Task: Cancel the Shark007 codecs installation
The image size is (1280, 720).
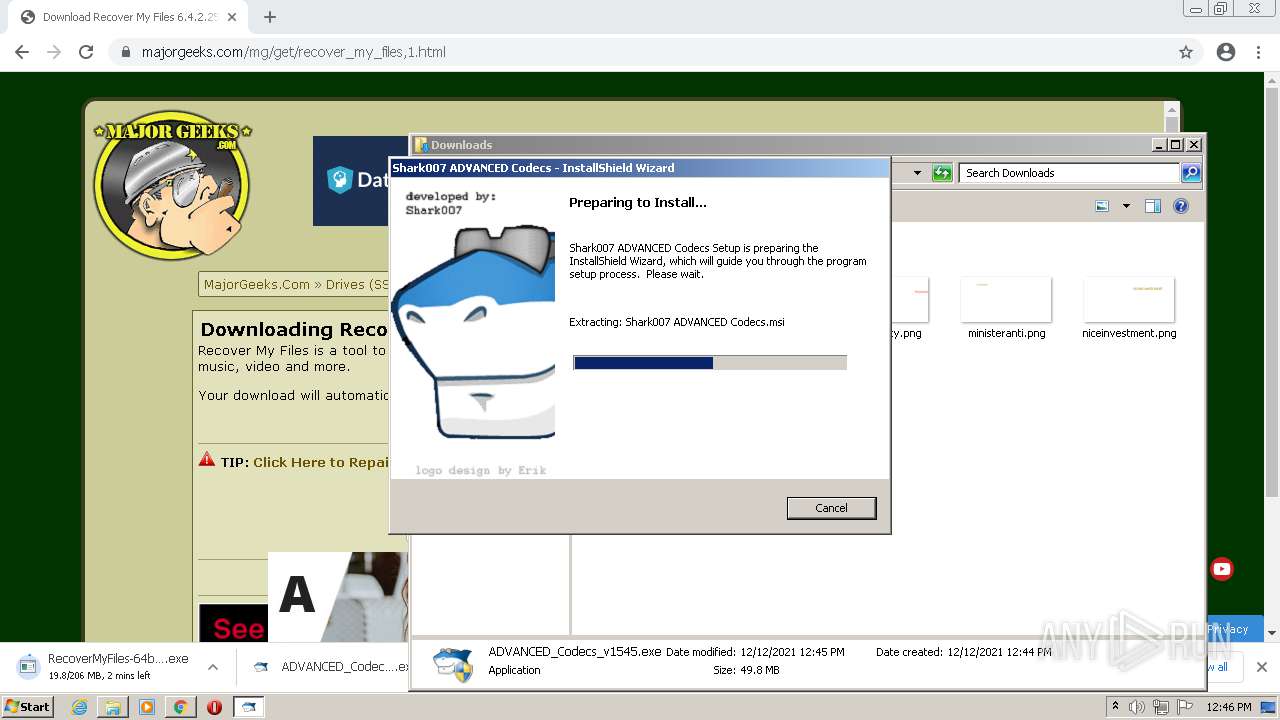Action: [x=831, y=508]
